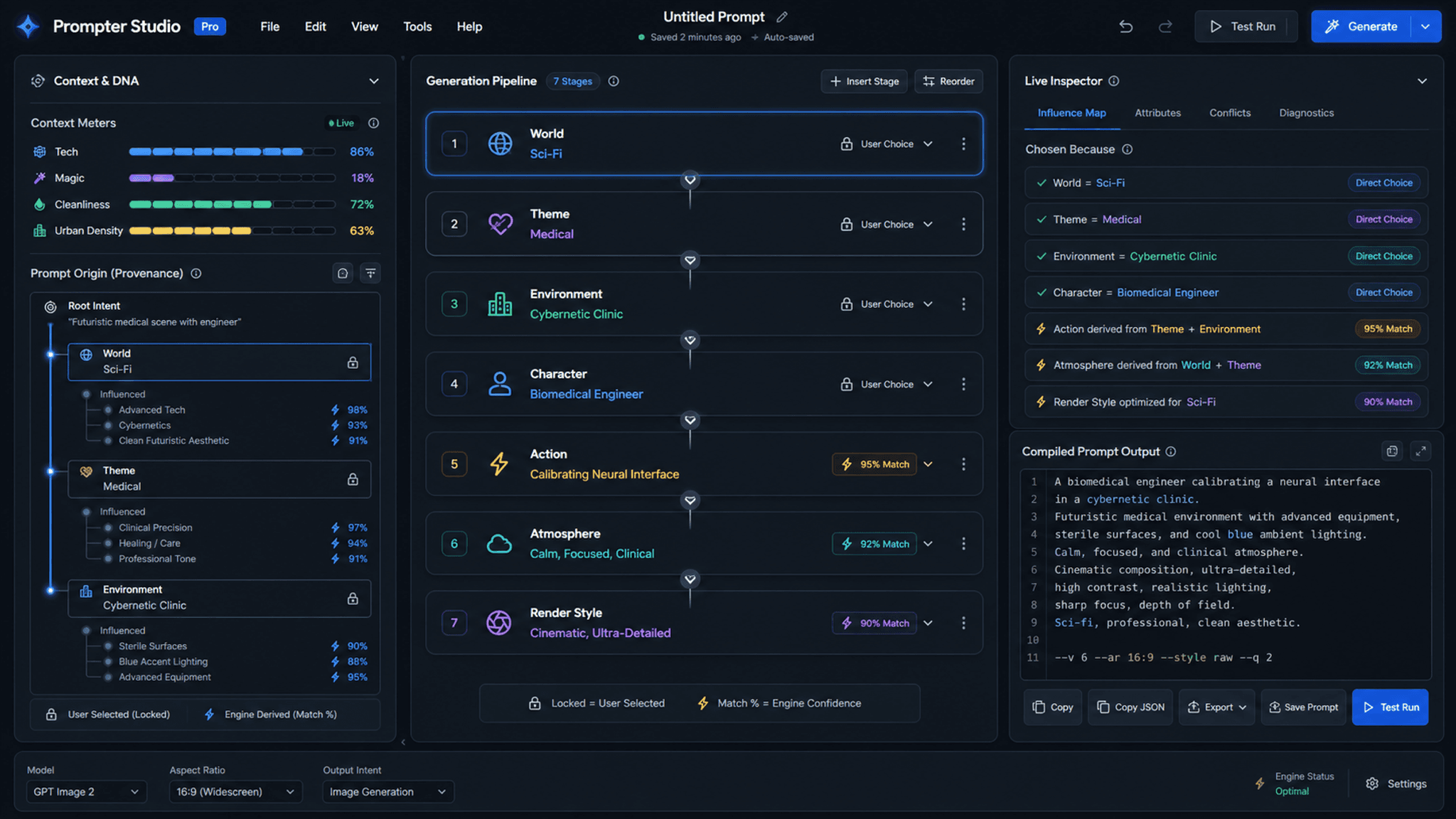Open the Generate button dropdown arrow

[x=1425, y=26]
